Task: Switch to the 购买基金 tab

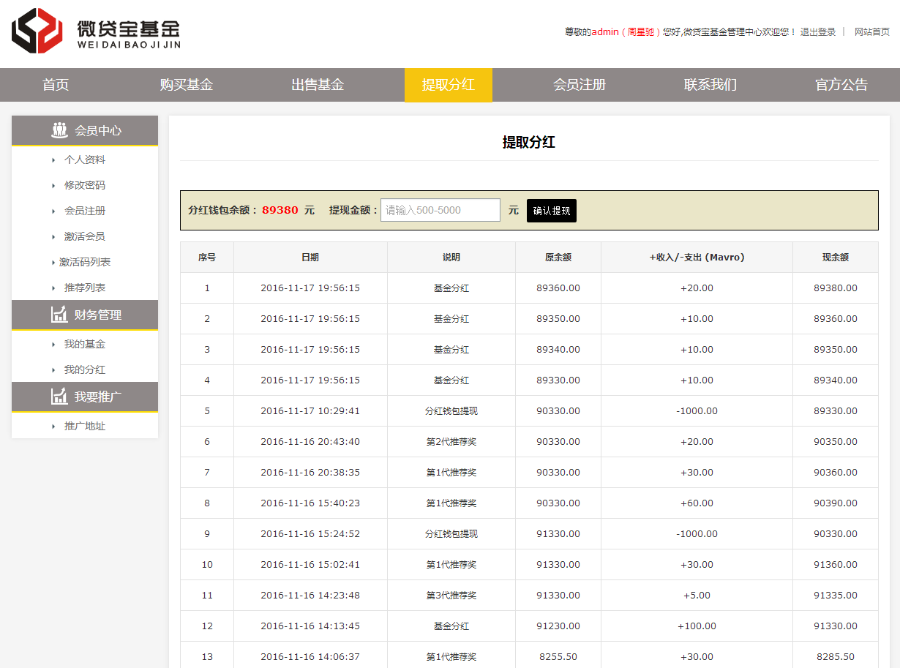Action: click(187, 85)
